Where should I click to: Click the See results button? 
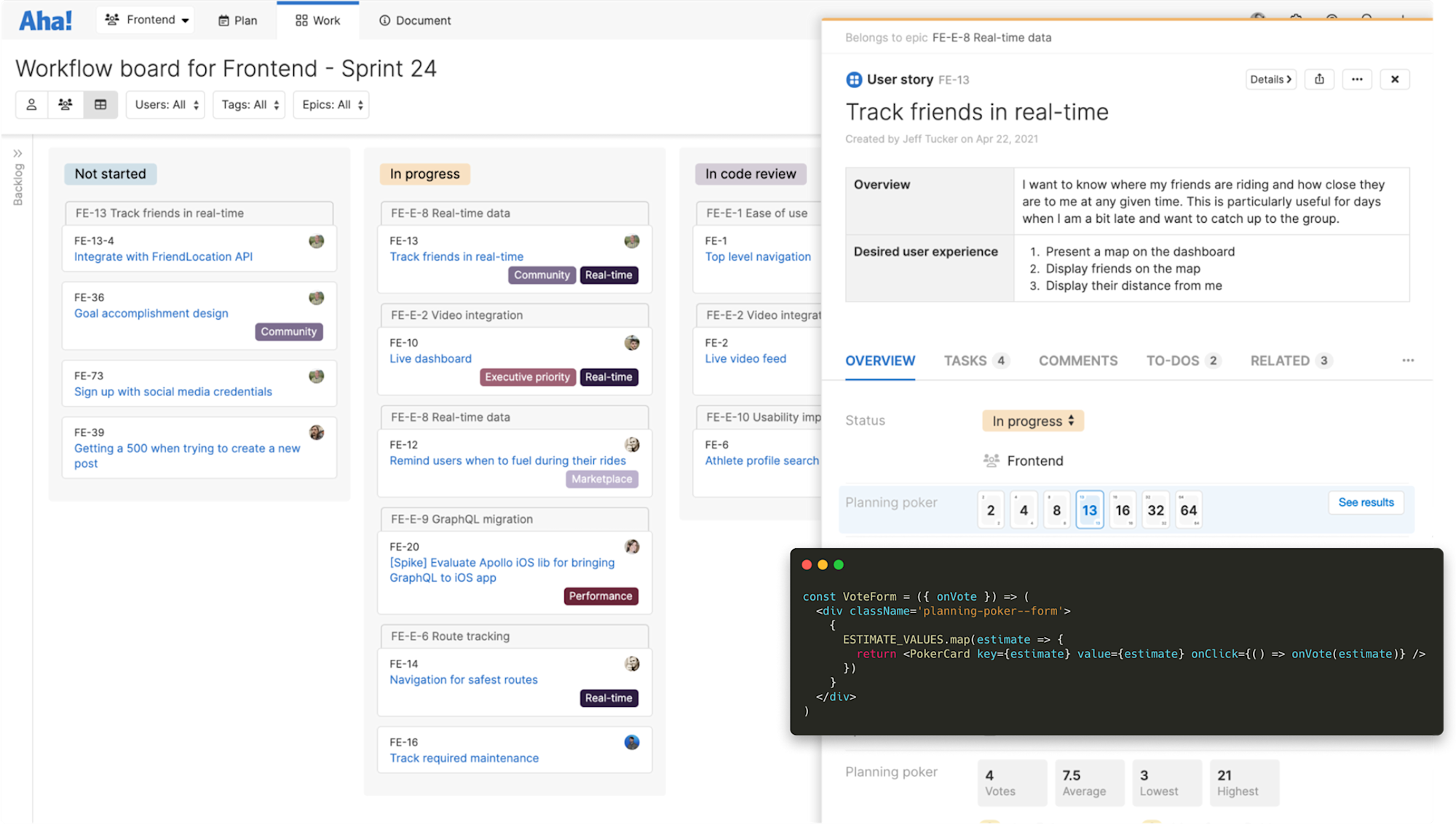(1366, 502)
